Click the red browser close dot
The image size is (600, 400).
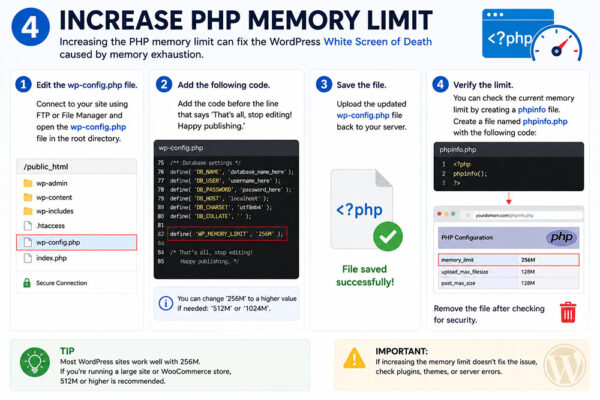tap(440, 214)
